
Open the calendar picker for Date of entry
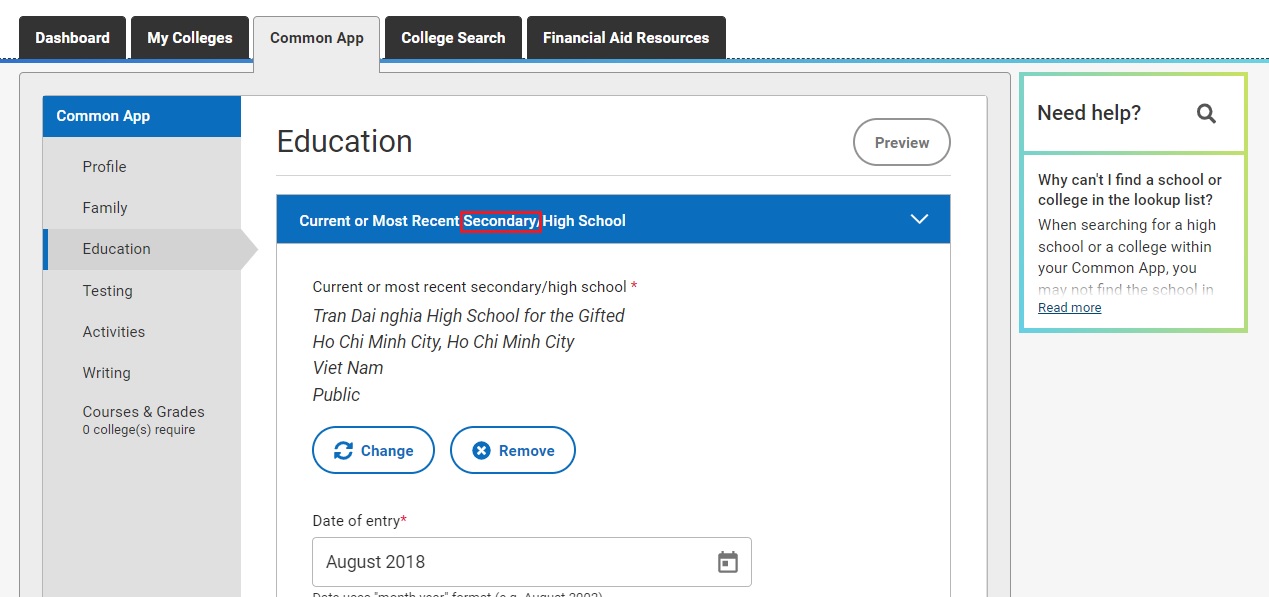[728, 562]
